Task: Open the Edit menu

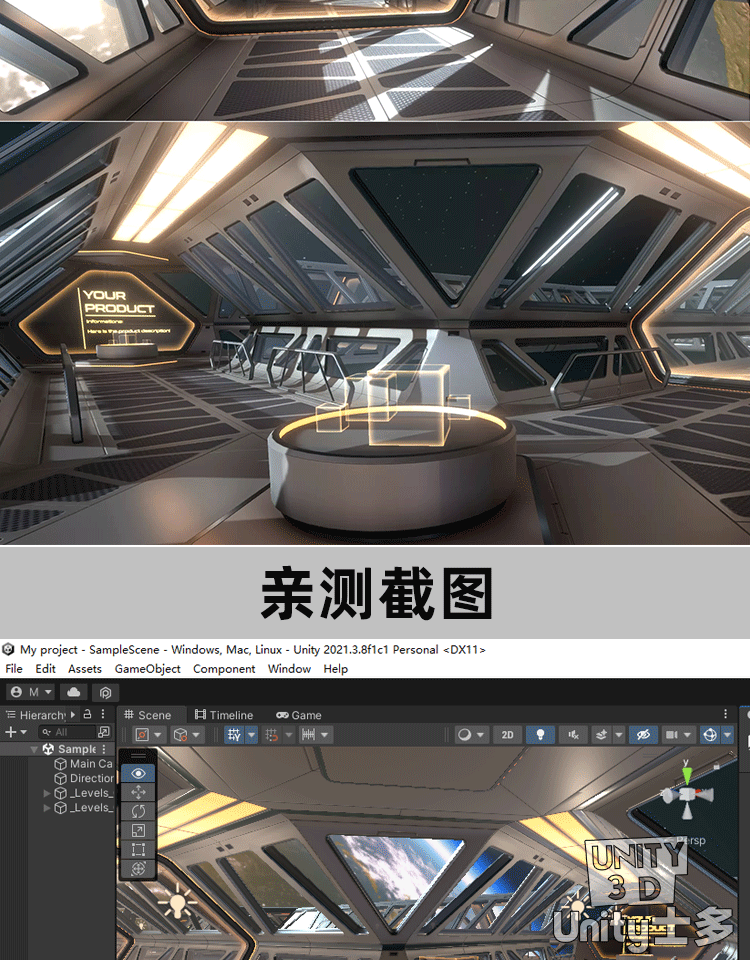Action: [45, 669]
